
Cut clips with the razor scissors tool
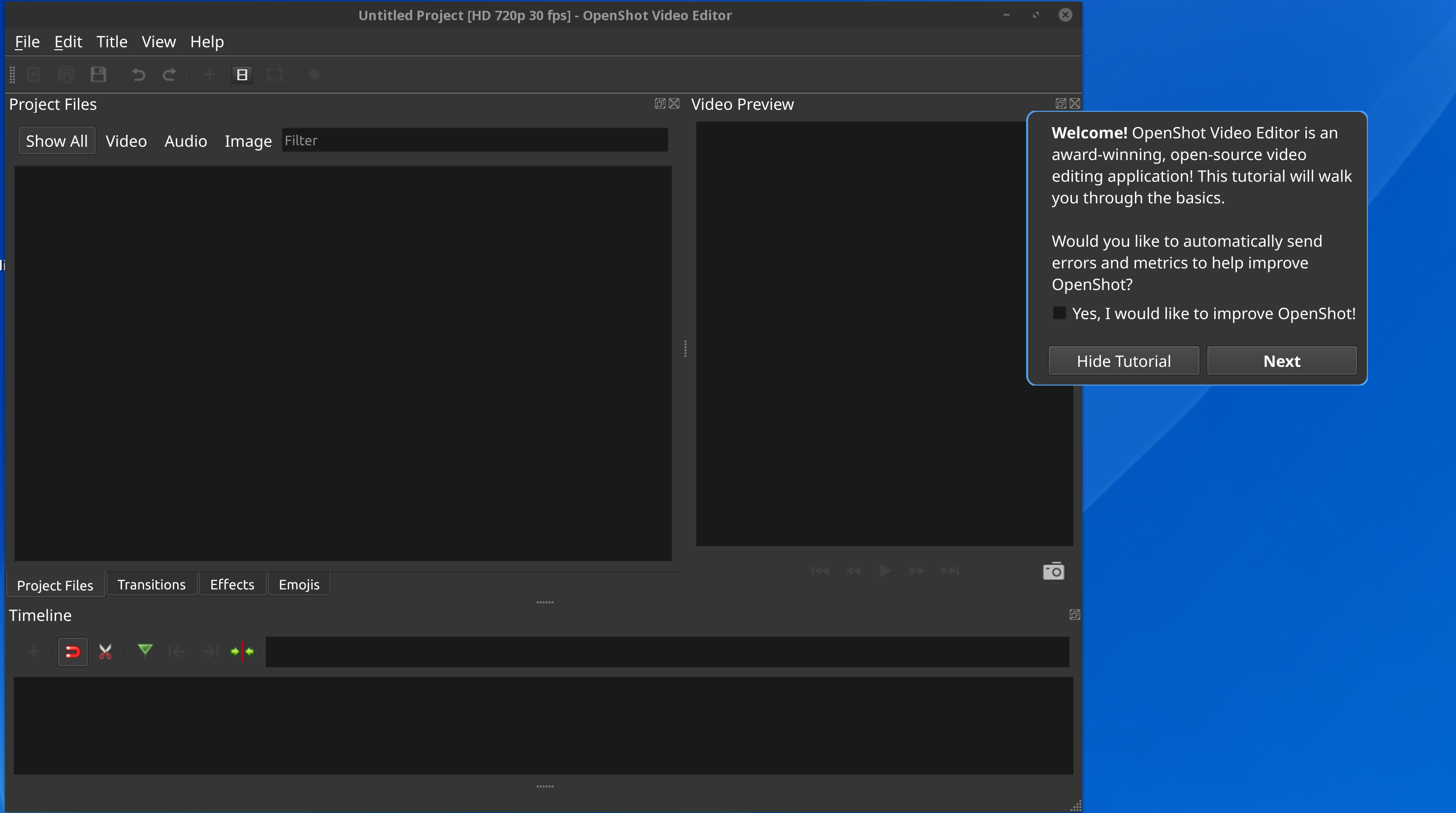[105, 651]
